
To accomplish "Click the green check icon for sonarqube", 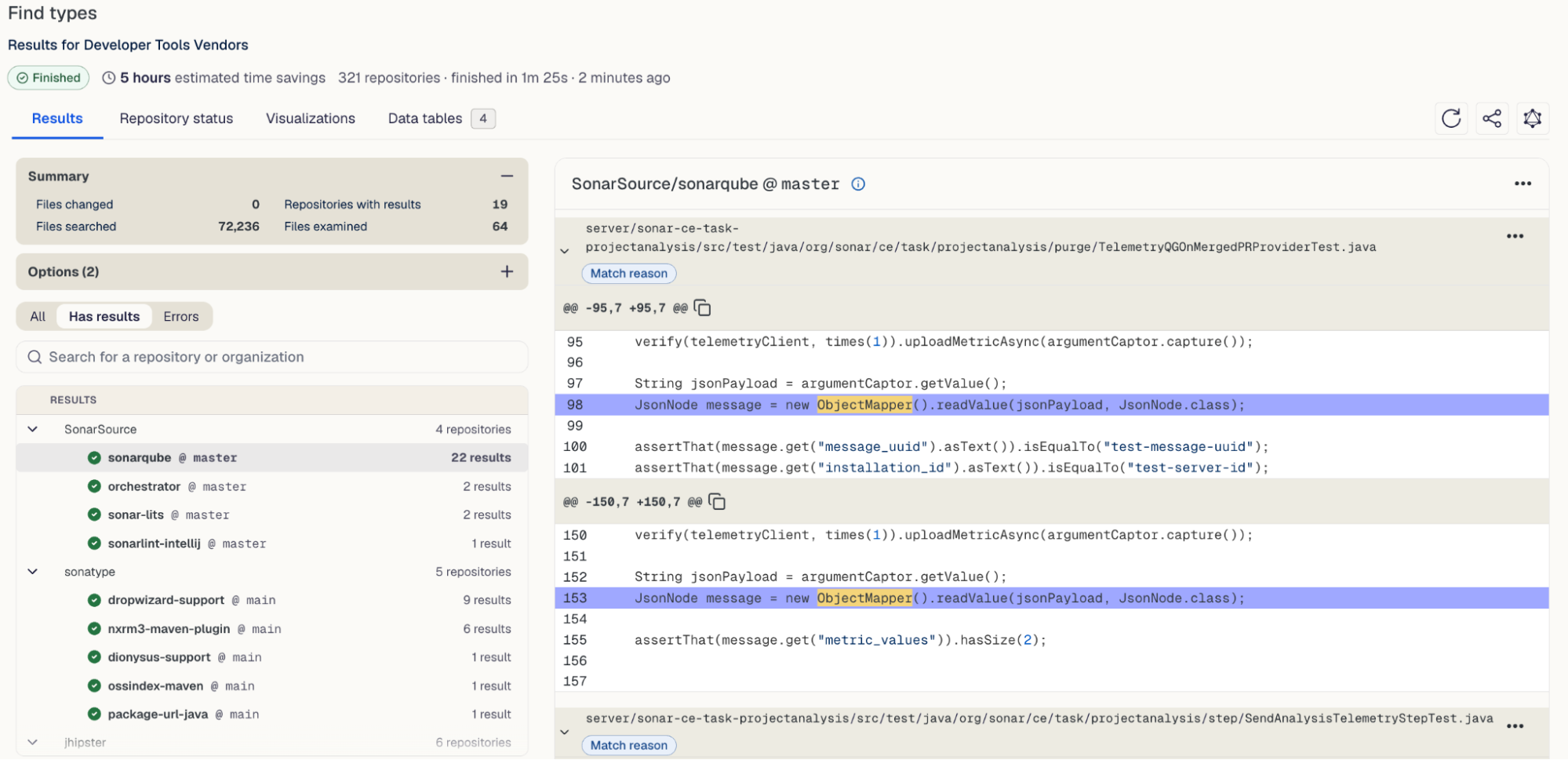I will 94,458.
